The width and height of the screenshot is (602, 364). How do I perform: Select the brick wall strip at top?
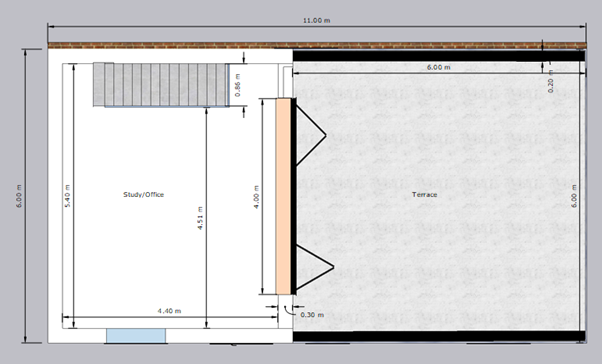[x=317, y=46]
